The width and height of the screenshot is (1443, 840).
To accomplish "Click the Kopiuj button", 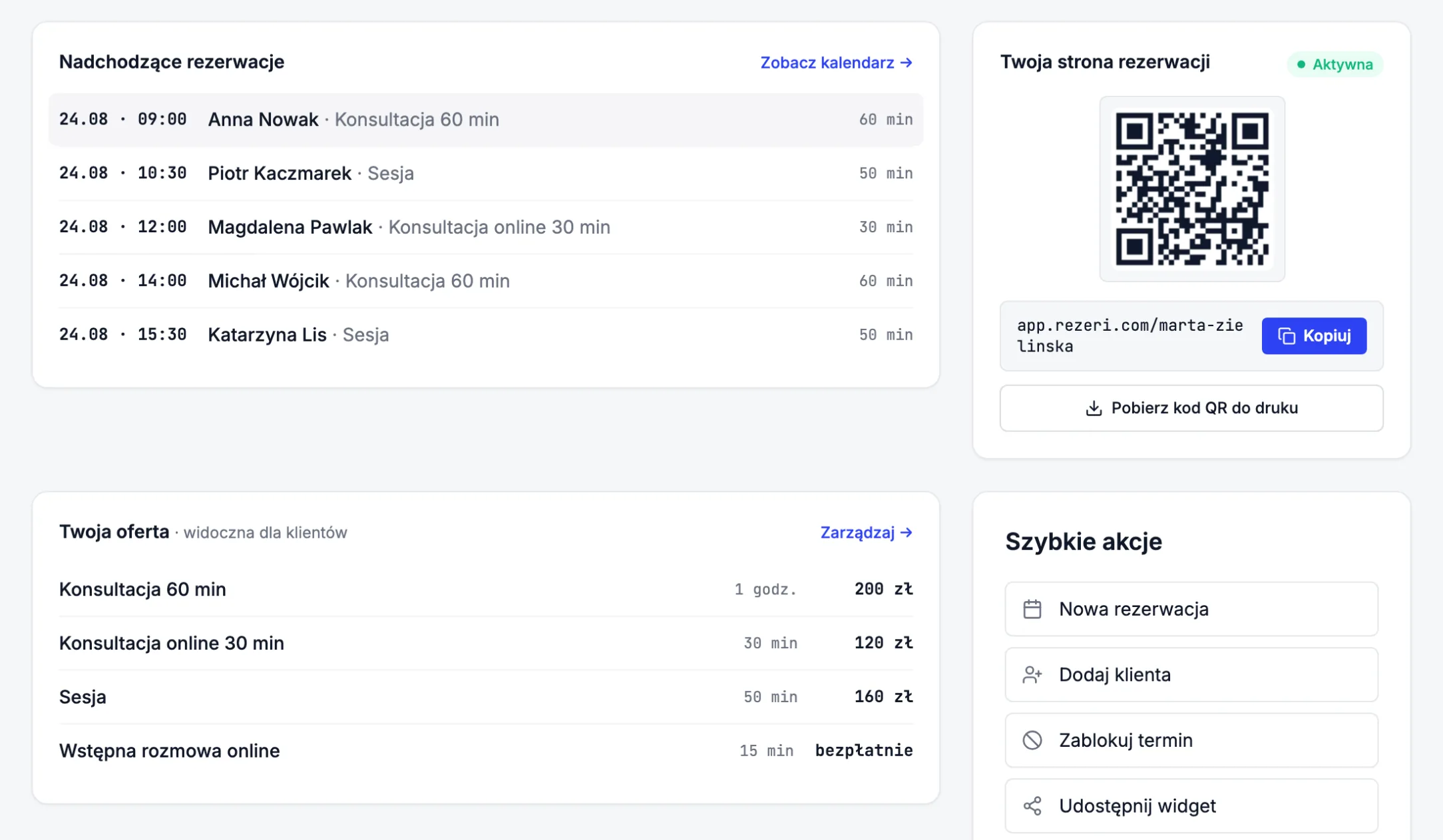I will pyautogui.click(x=1314, y=335).
